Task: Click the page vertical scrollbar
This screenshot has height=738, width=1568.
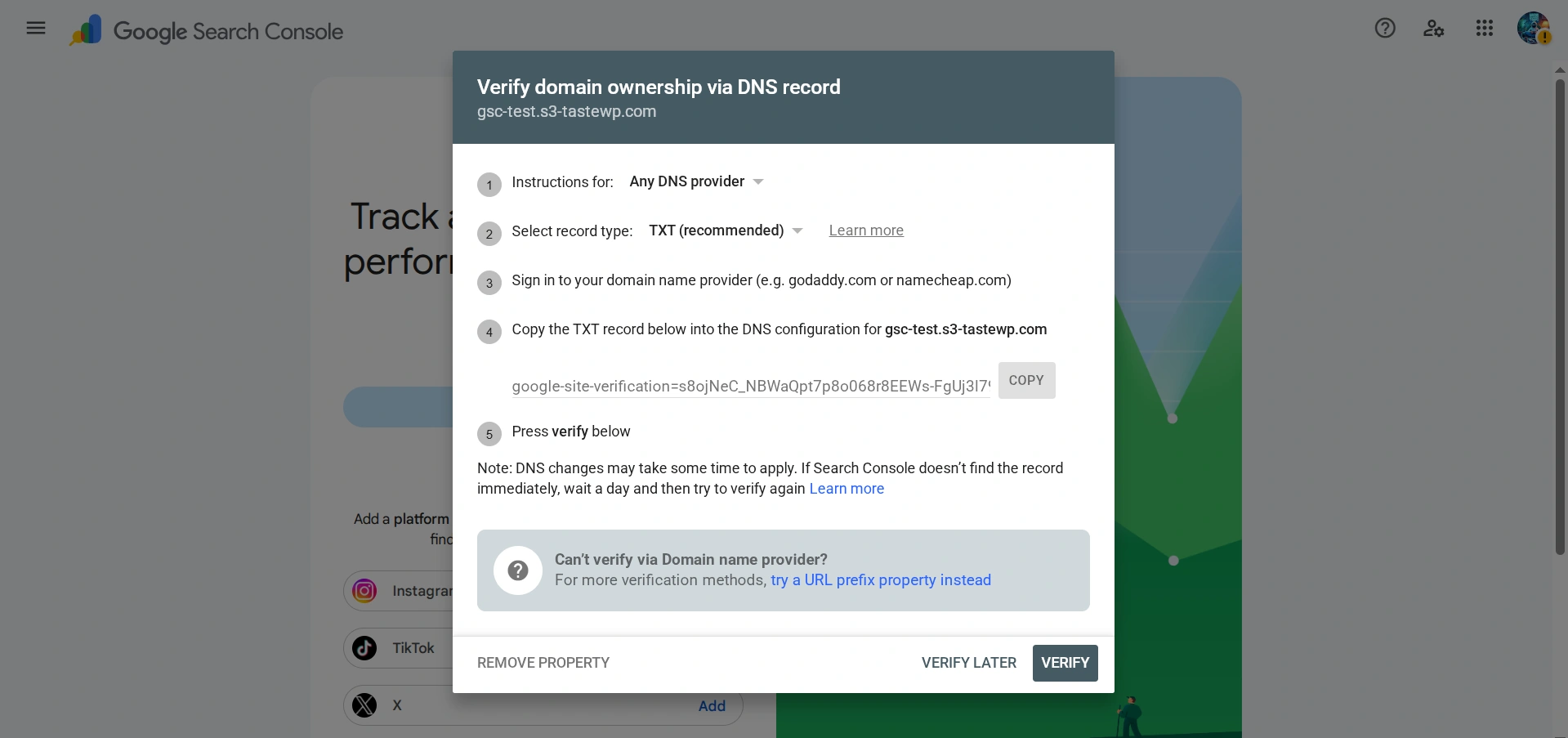Action: pyautogui.click(x=1560, y=316)
